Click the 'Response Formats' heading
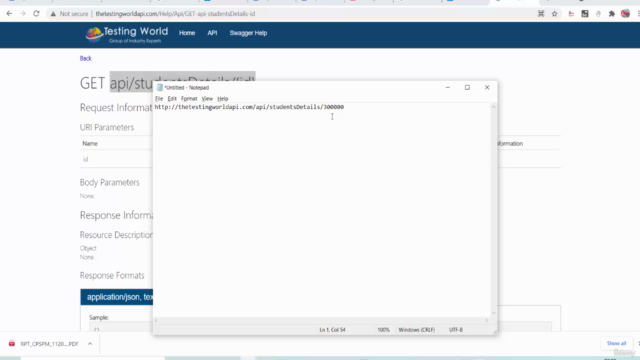640x360 pixels. pyautogui.click(x=112, y=276)
